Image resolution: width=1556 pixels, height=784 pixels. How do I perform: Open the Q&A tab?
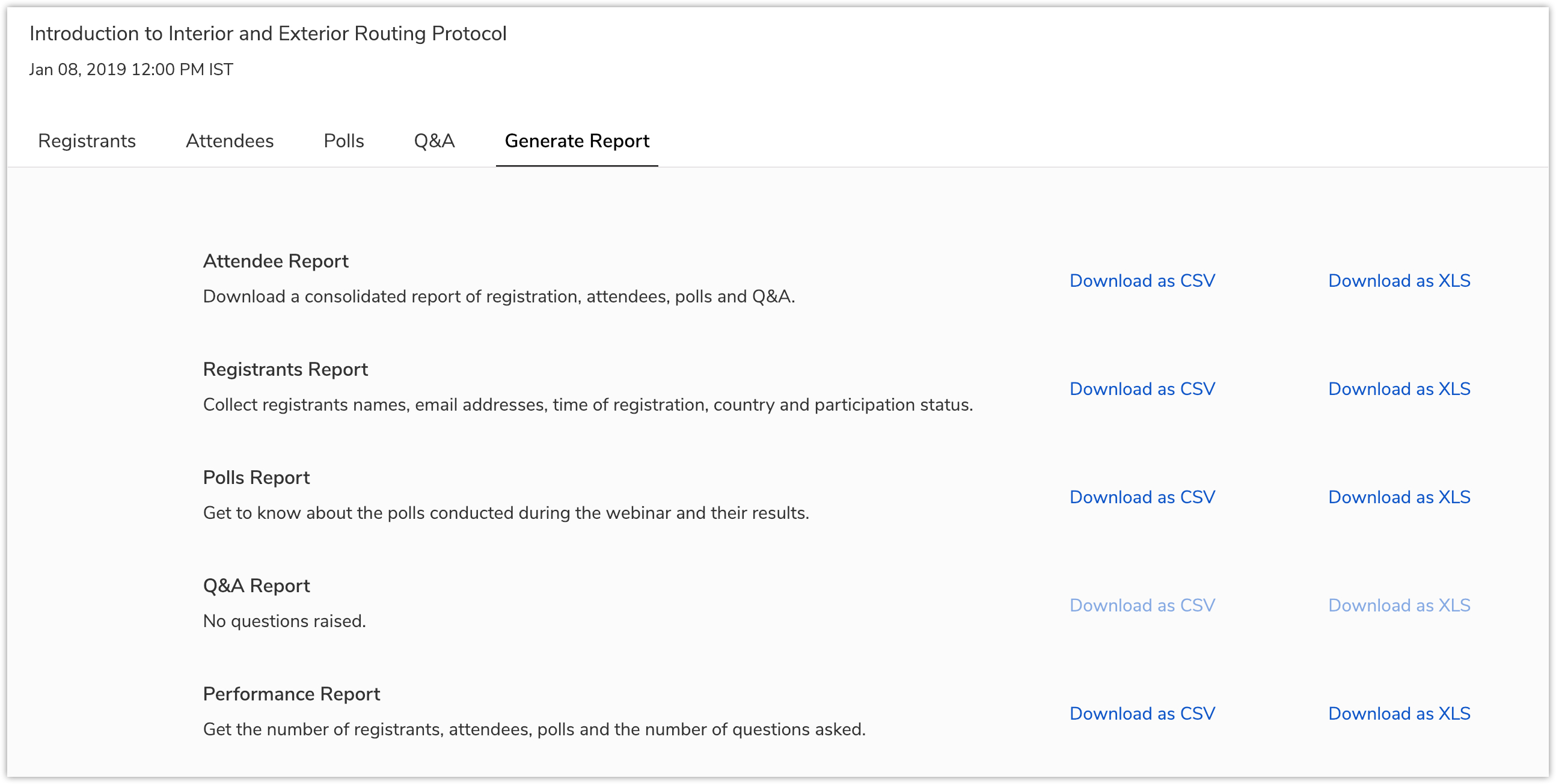point(433,141)
